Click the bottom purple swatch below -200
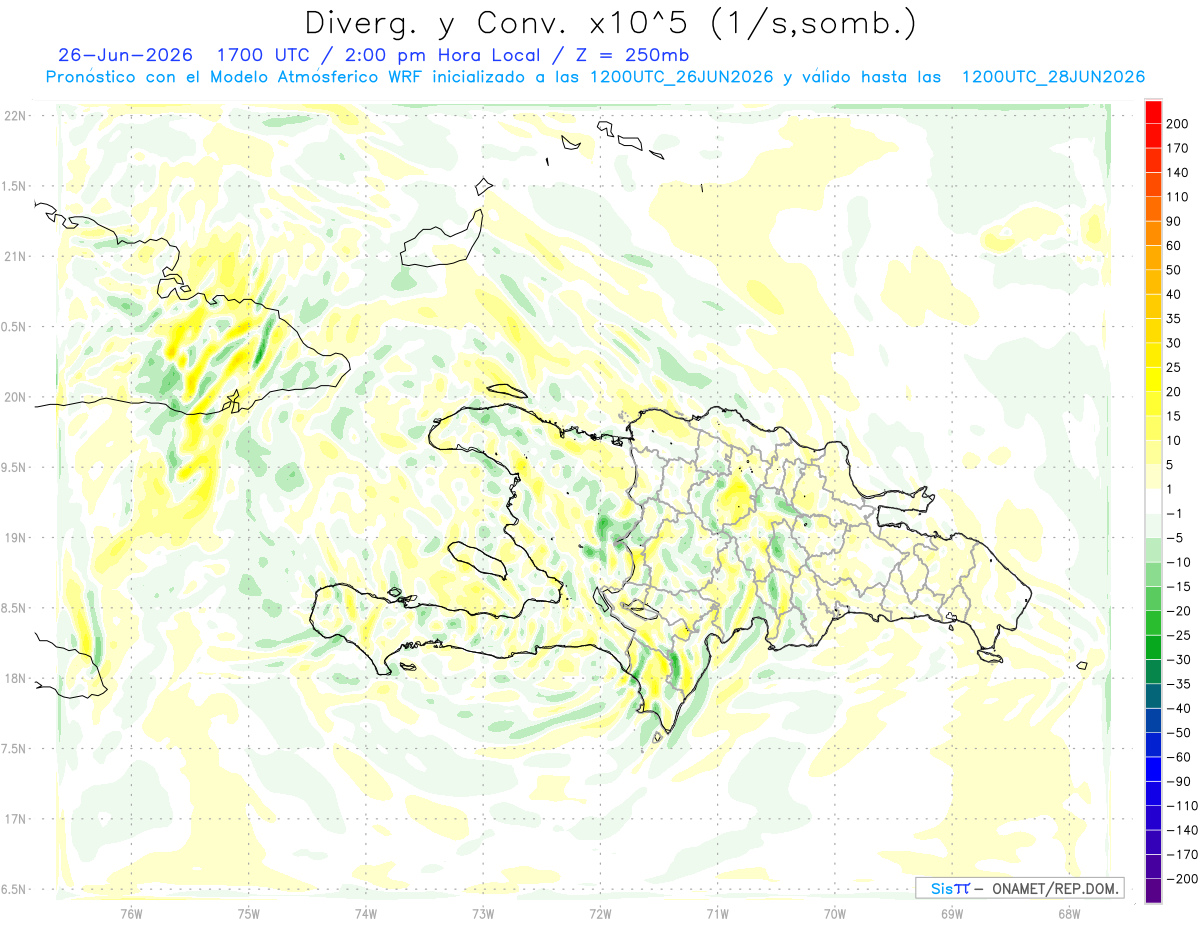The height and width of the screenshot is (927, 1200). 1153,891
